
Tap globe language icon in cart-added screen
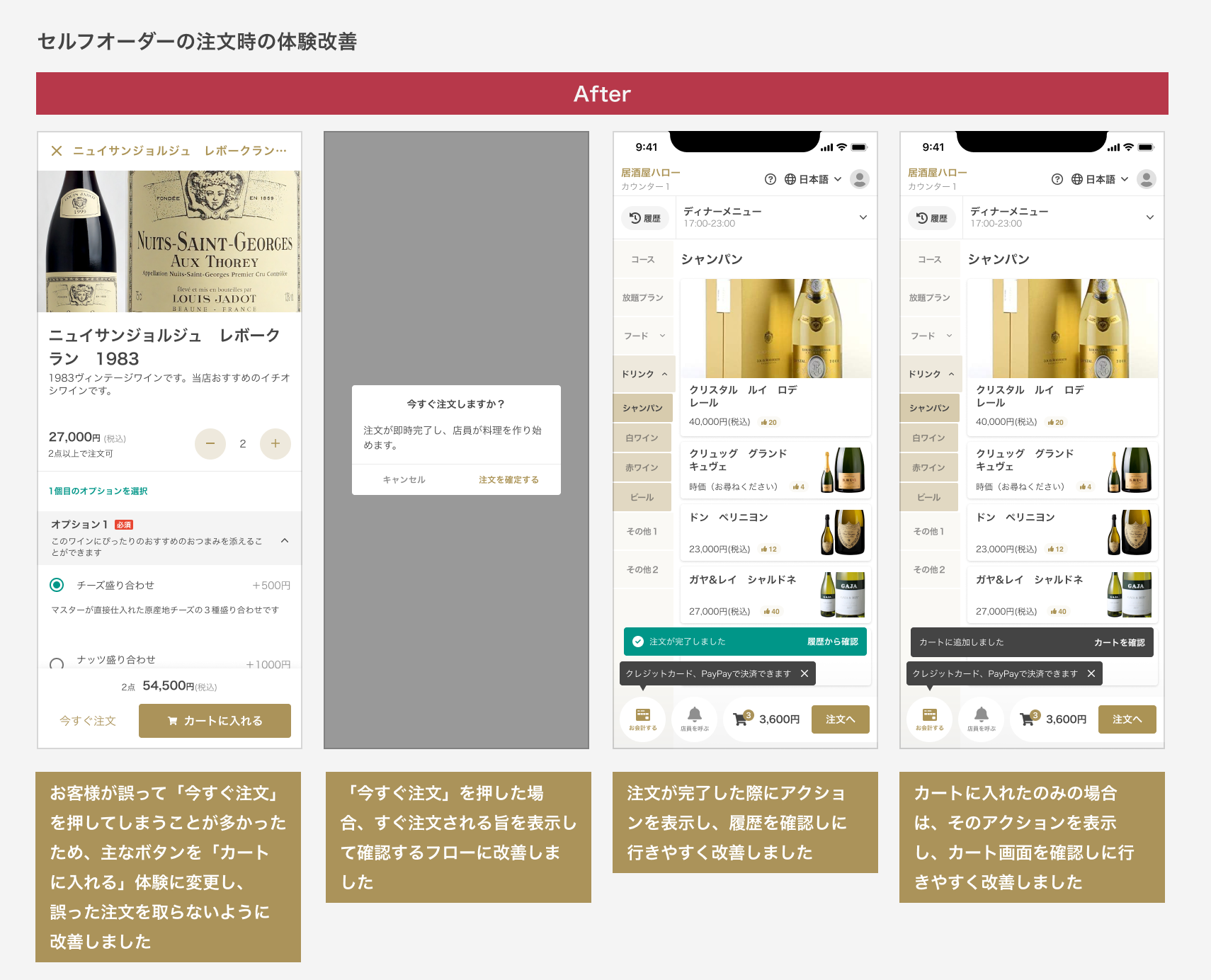[1077, 179]
